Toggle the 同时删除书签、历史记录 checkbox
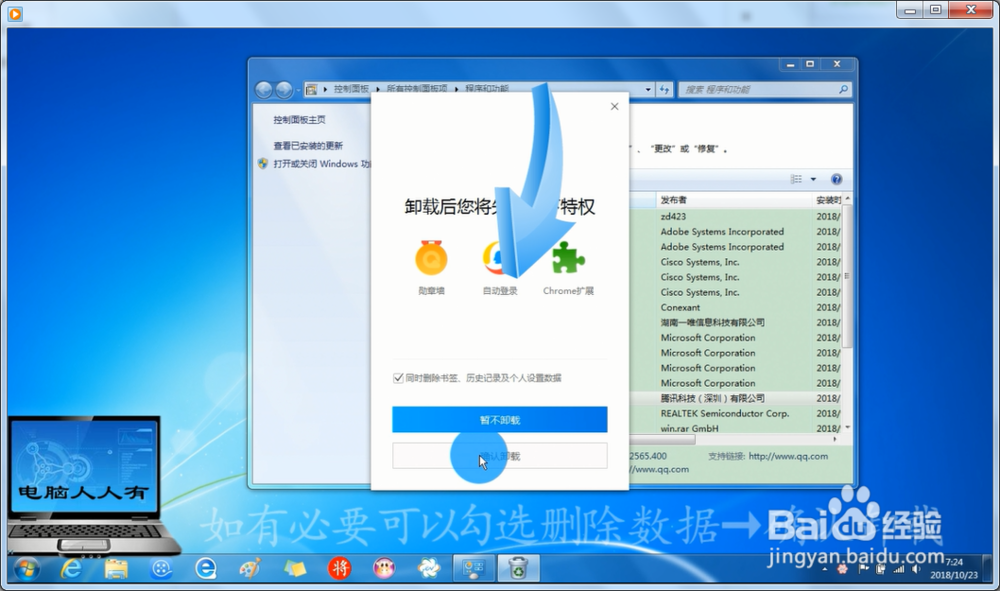1000x591 pixels. click(399, 378)
